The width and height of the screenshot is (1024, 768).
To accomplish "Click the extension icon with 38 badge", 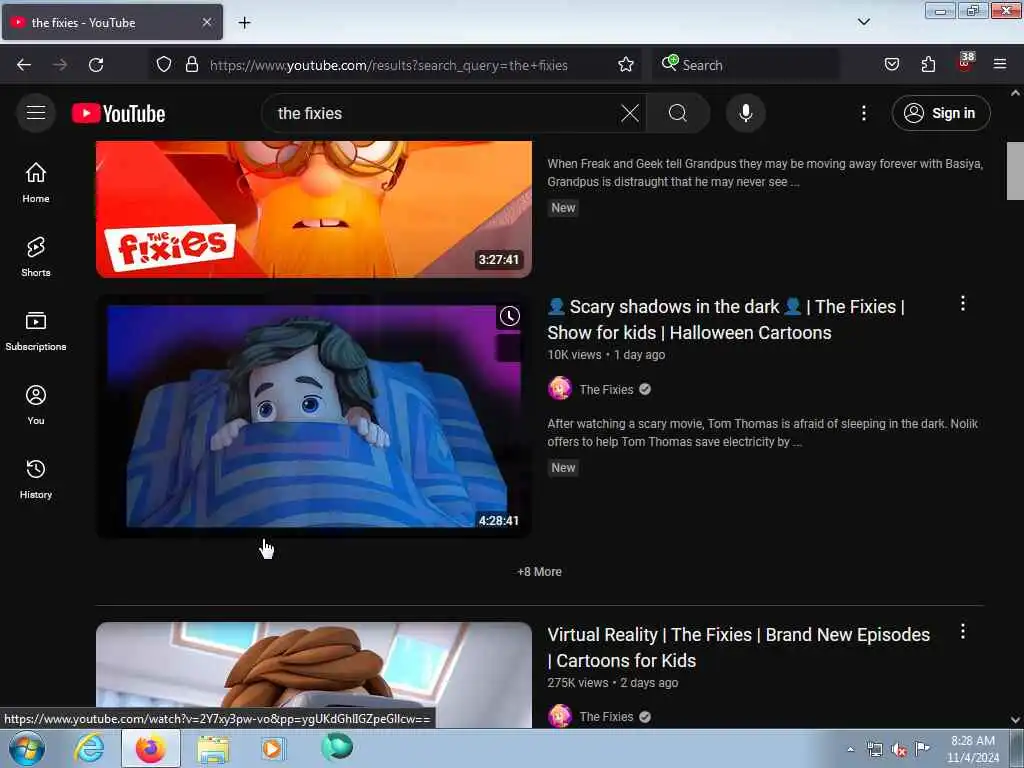I will pos(965,63).
